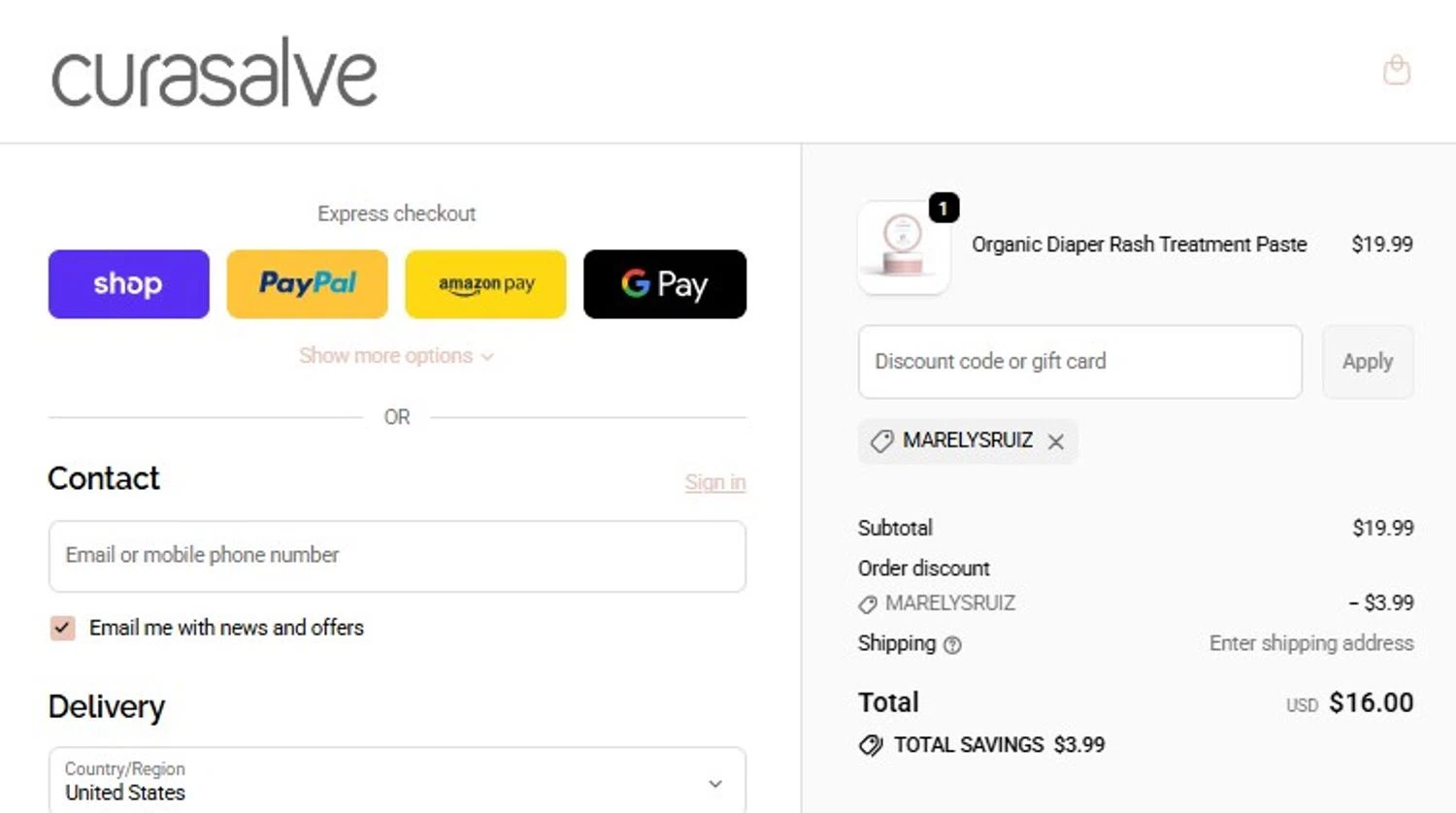1456x813 pixels.
Task: Focus the Email or mobile phone field
Action: coord(397,556)
